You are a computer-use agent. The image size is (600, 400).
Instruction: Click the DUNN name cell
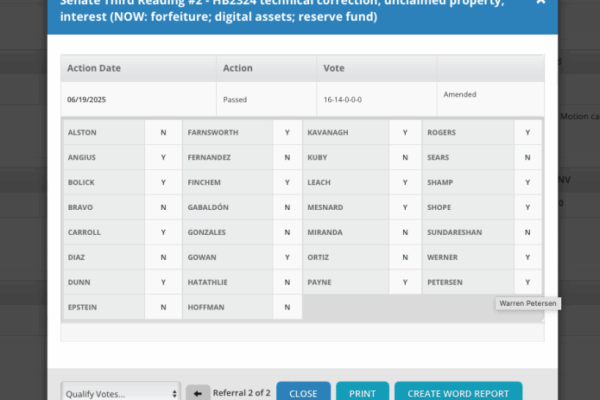pos(104,282)
